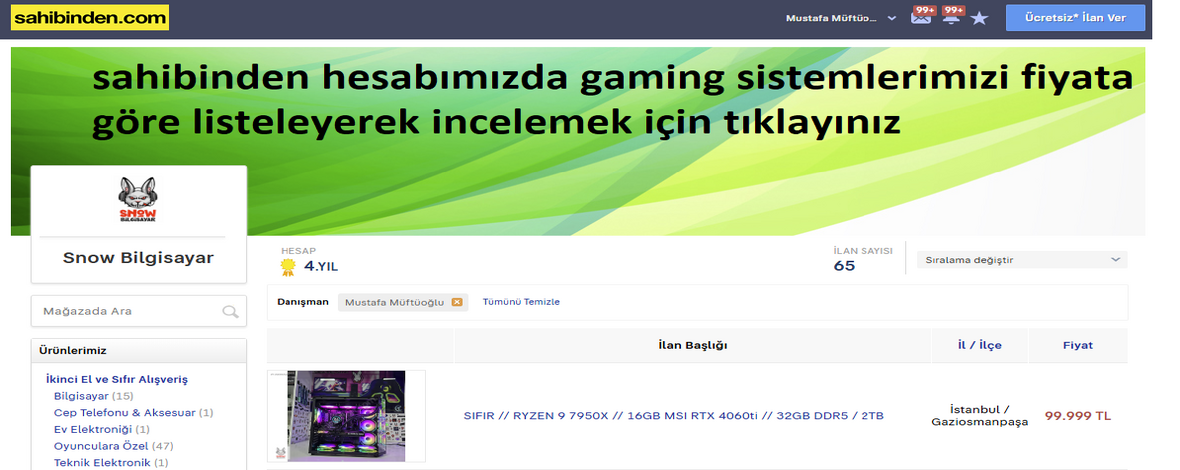
Task: Focus the Mağazada Ara search field
Action: point(138,311)
